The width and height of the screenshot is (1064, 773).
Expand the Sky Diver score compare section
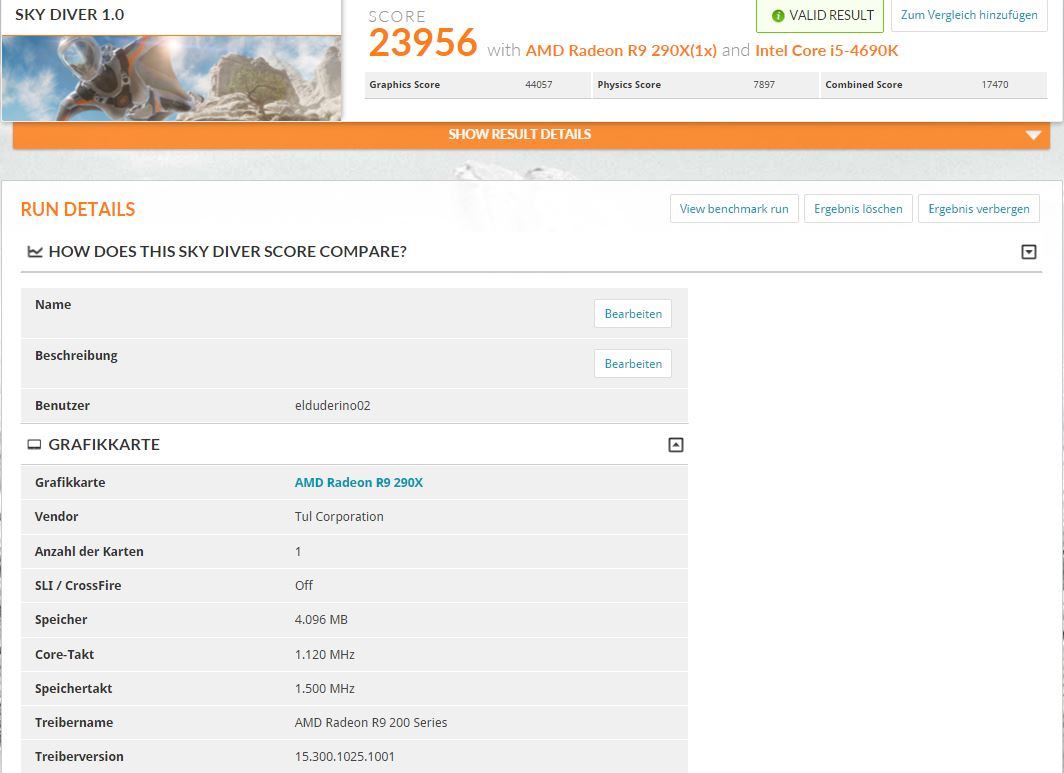pyautogui.click(x=1029, y=252)
